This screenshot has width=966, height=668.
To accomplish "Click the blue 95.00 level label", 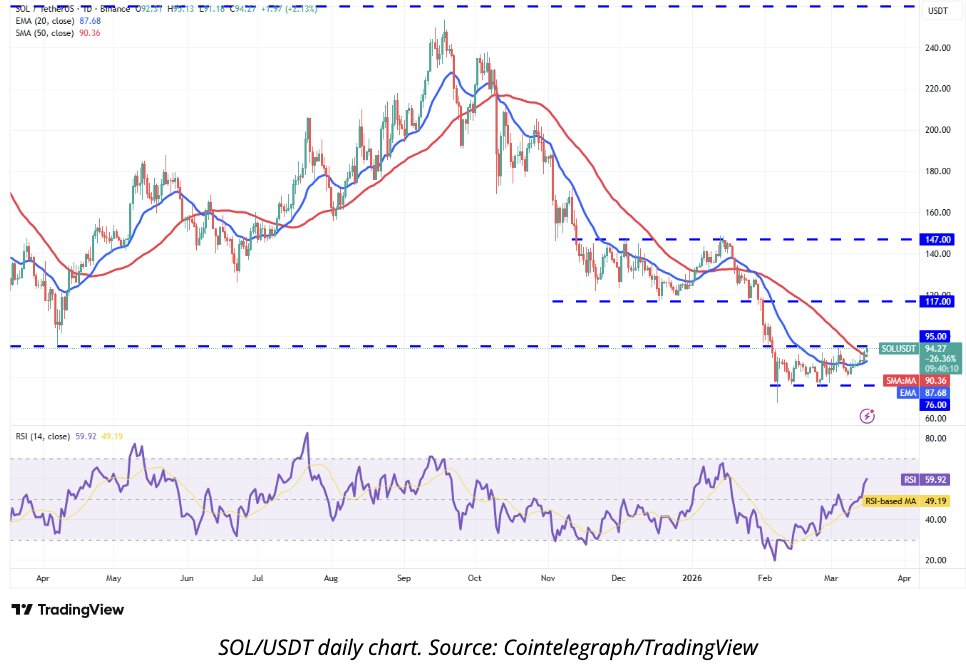I will click(x=936, y=336).
